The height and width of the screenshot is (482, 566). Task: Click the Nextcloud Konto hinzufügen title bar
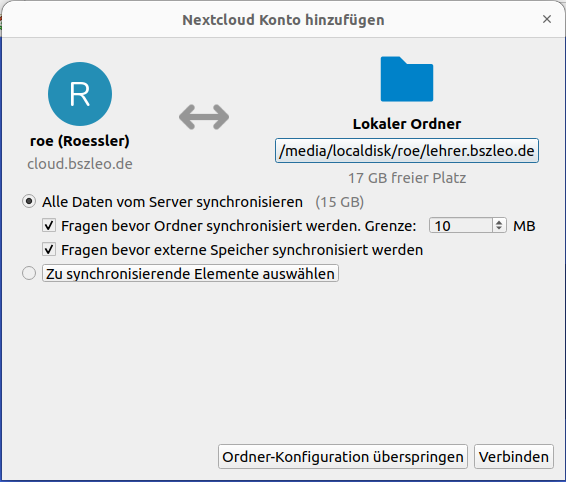(283, 19)
